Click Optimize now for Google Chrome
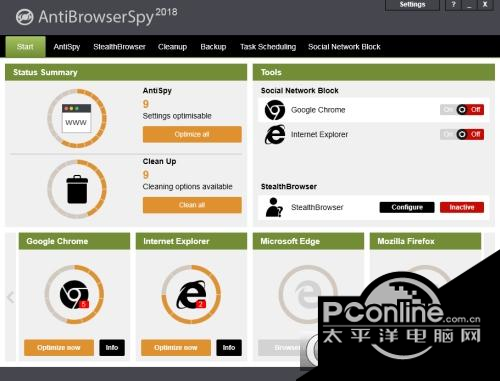 [x=59, y=348]
